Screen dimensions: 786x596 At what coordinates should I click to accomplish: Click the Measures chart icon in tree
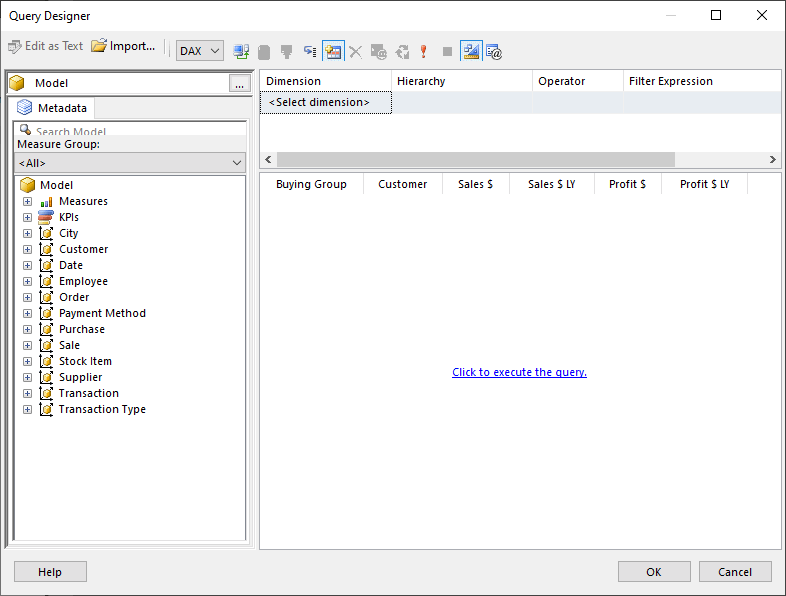[x=46, y=201]
